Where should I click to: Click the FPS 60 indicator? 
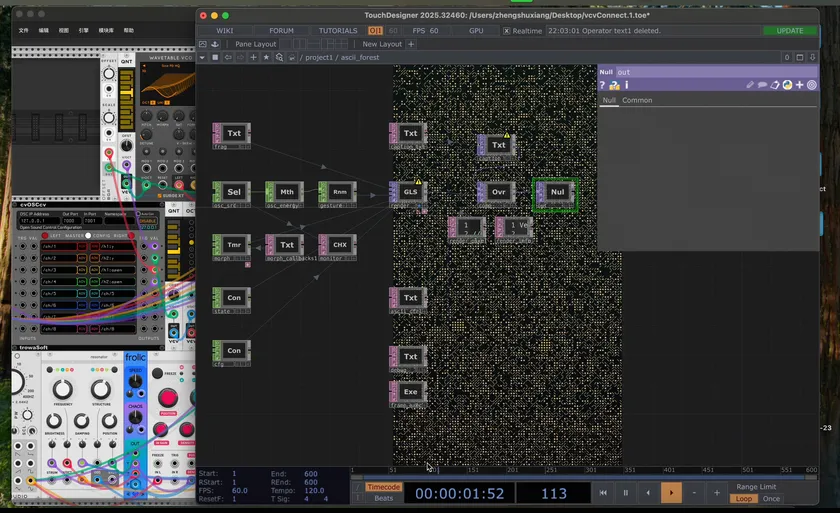pyautogui.click(x=425, y=31)
